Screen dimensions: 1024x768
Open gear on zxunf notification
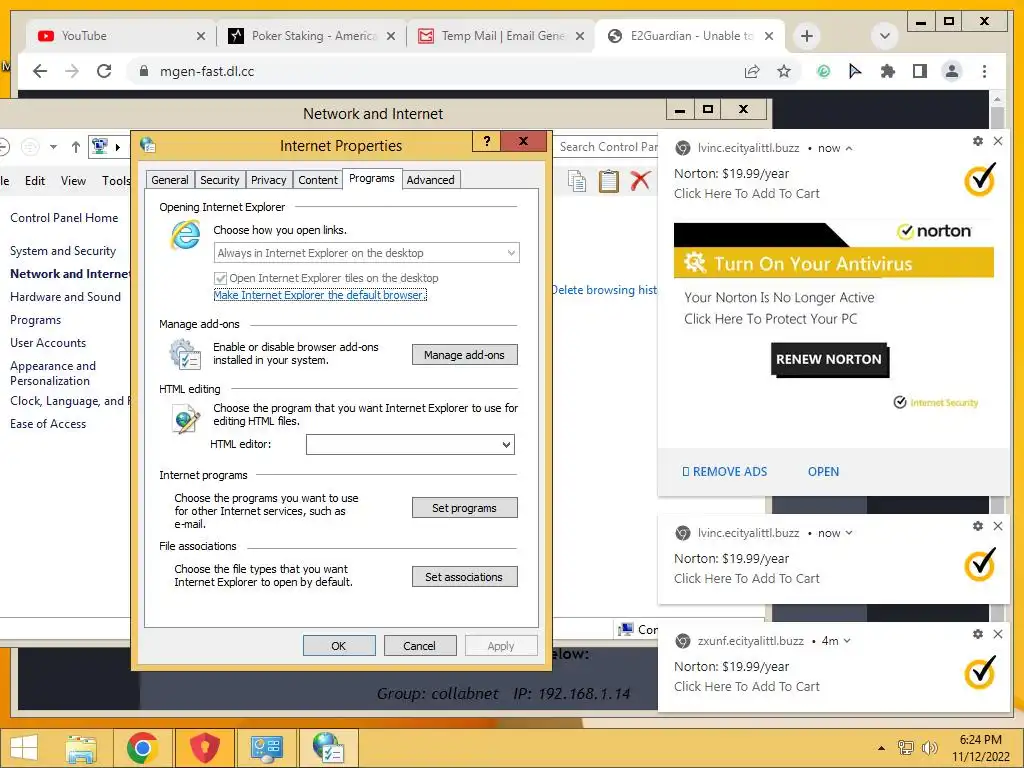coord(978,634)
